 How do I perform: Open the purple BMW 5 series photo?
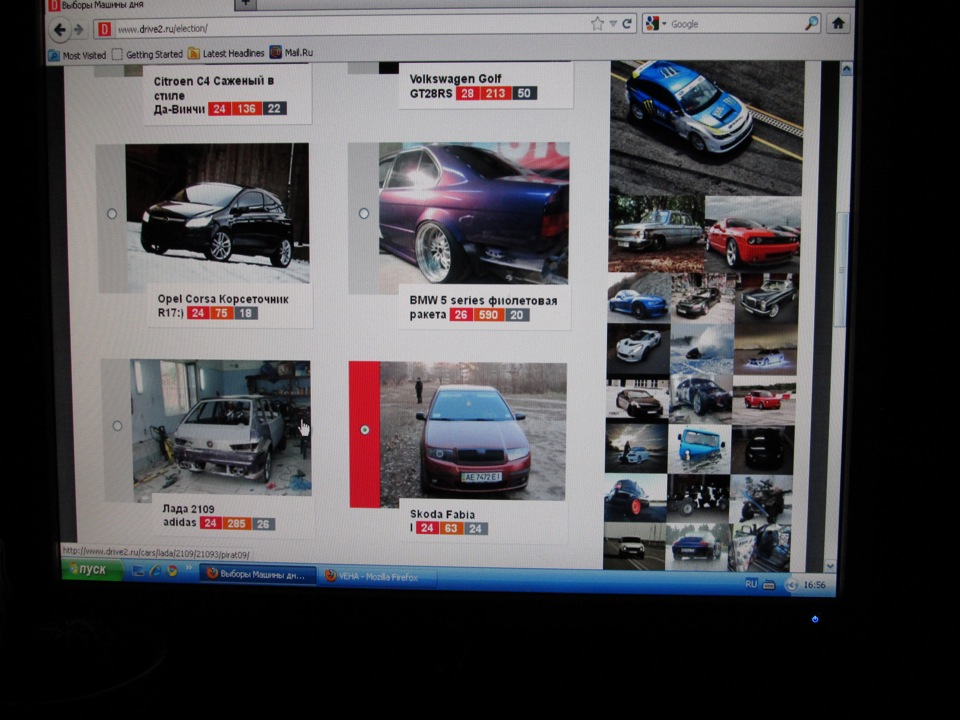tap(474, 213)
